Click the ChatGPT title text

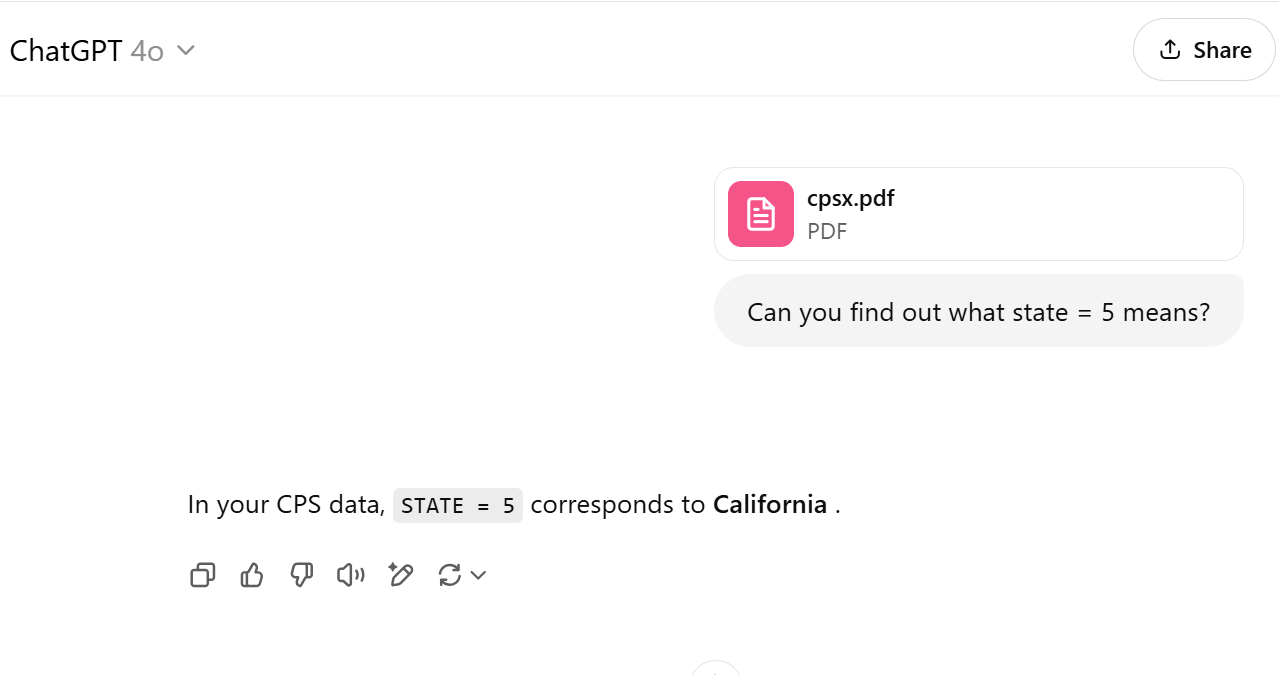(66, 51)
